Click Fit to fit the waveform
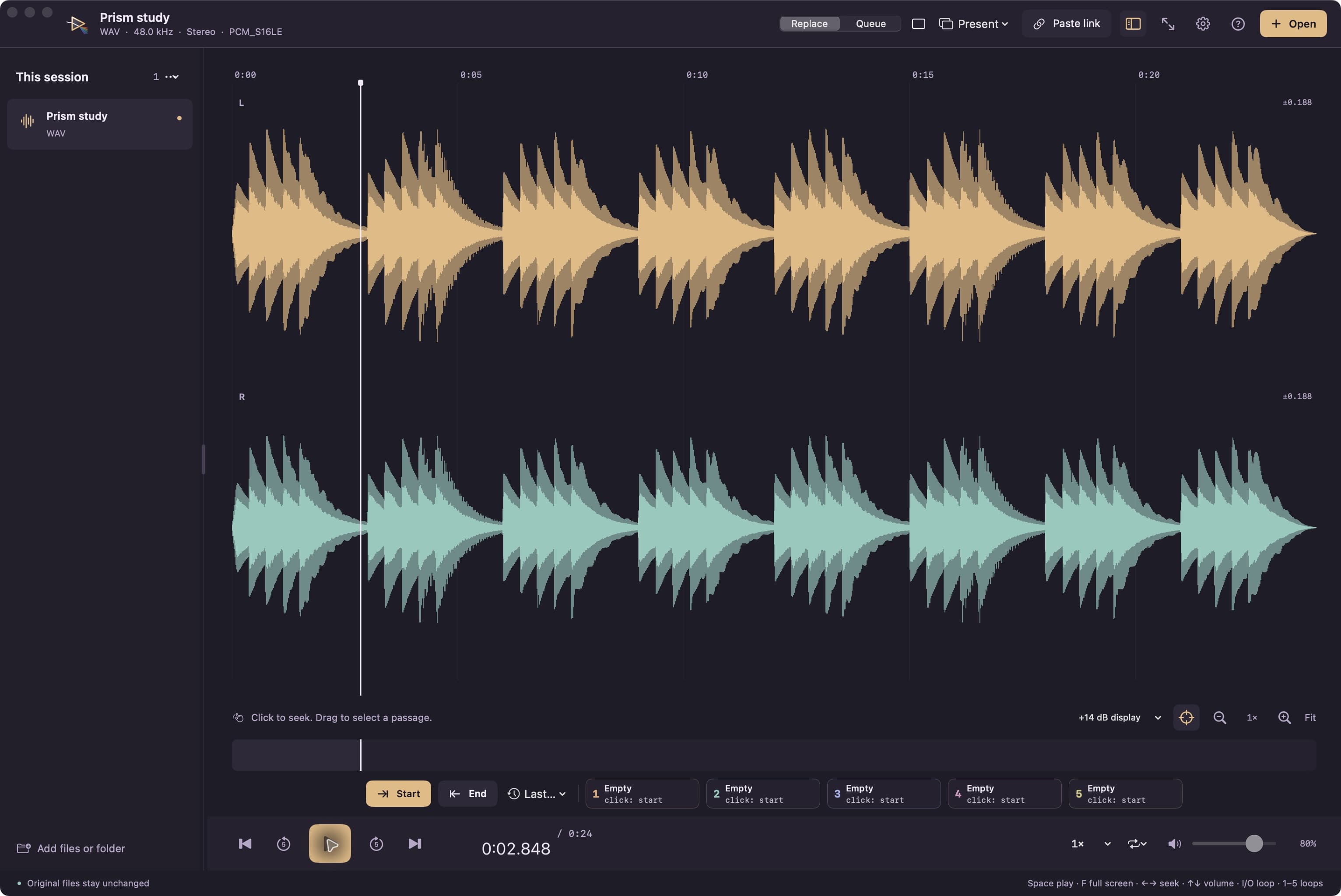 (x=1309, y=717)
